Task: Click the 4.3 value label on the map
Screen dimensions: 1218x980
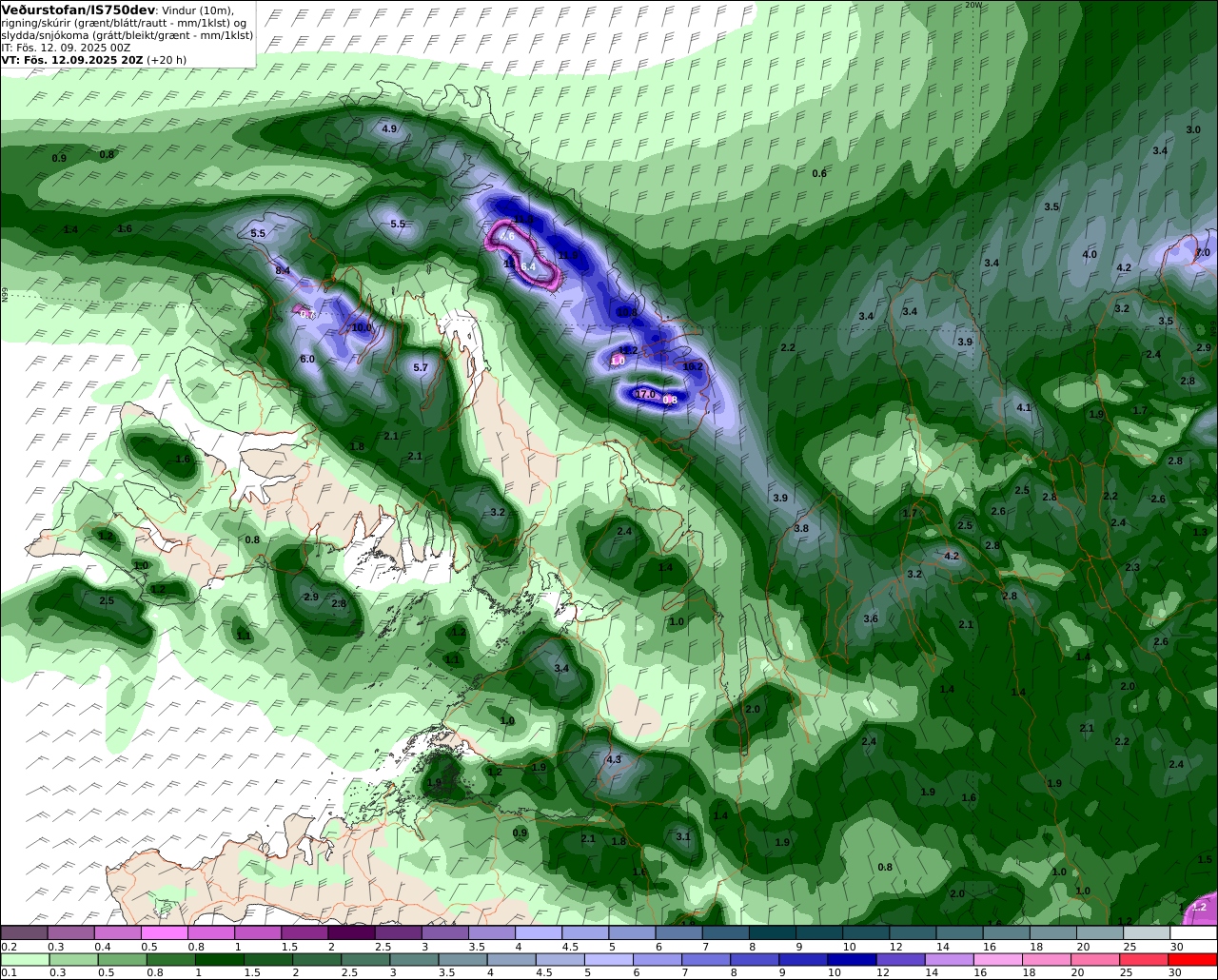Action: tap(614, 759)
